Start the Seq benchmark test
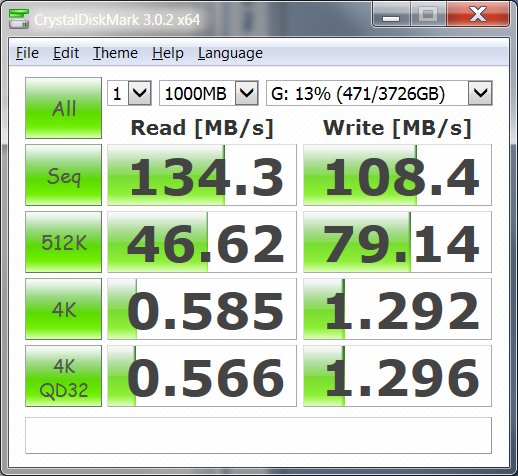This screenshot has height=476, width=518. (x=63, y=175)
